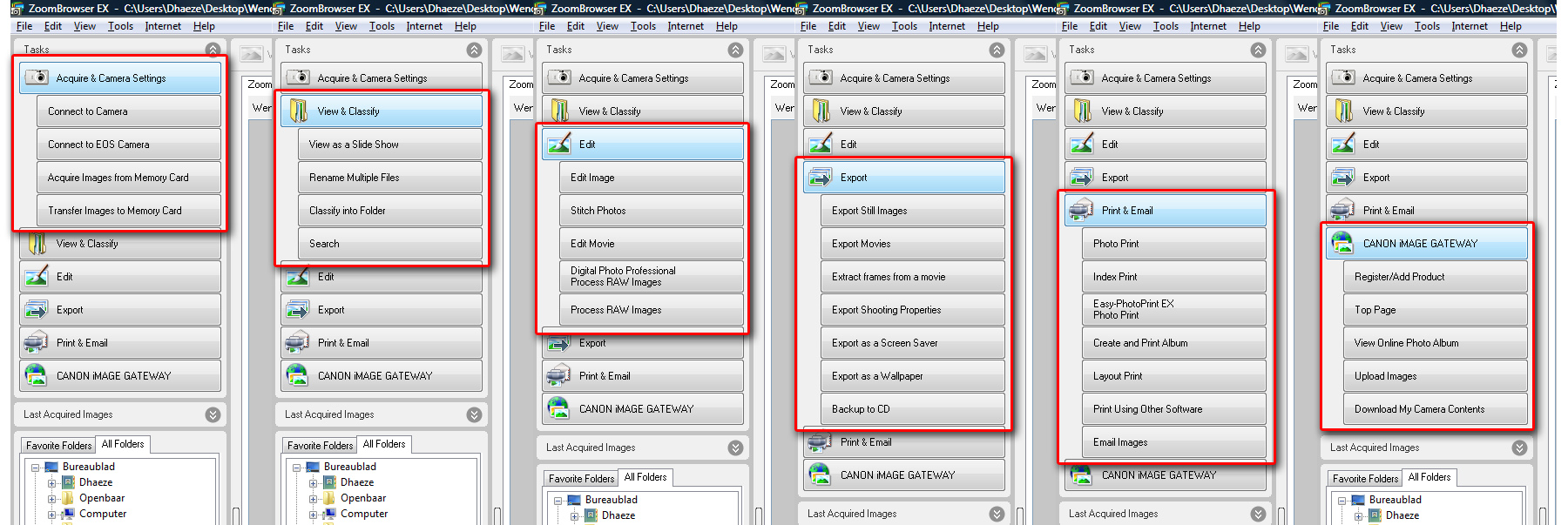Click camera icon in window showing View Online Photo Album
The height and width of the screenshot is (525, 1568).
pyautogui.click(x=1343, y=77)
